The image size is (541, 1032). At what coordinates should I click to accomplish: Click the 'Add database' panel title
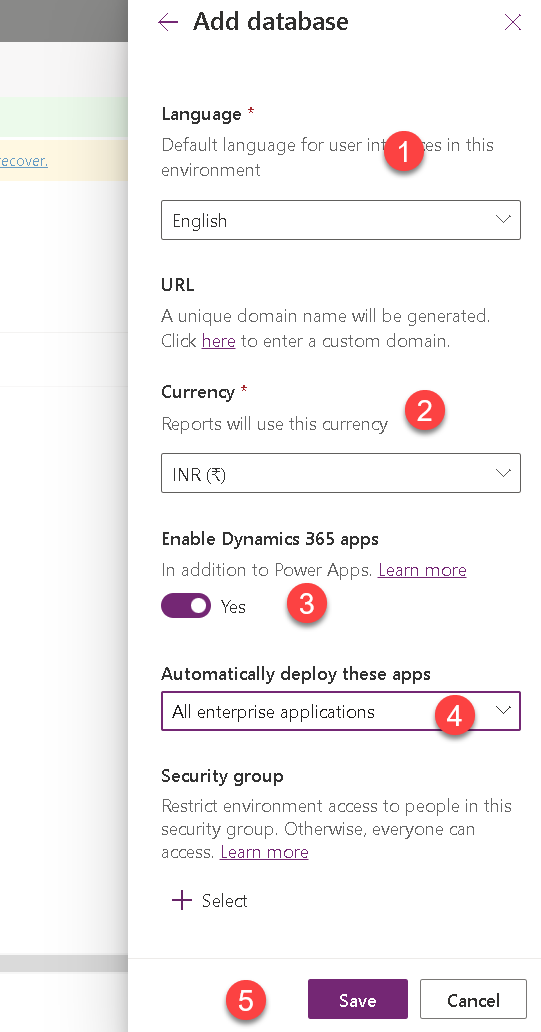coord(270,22)
